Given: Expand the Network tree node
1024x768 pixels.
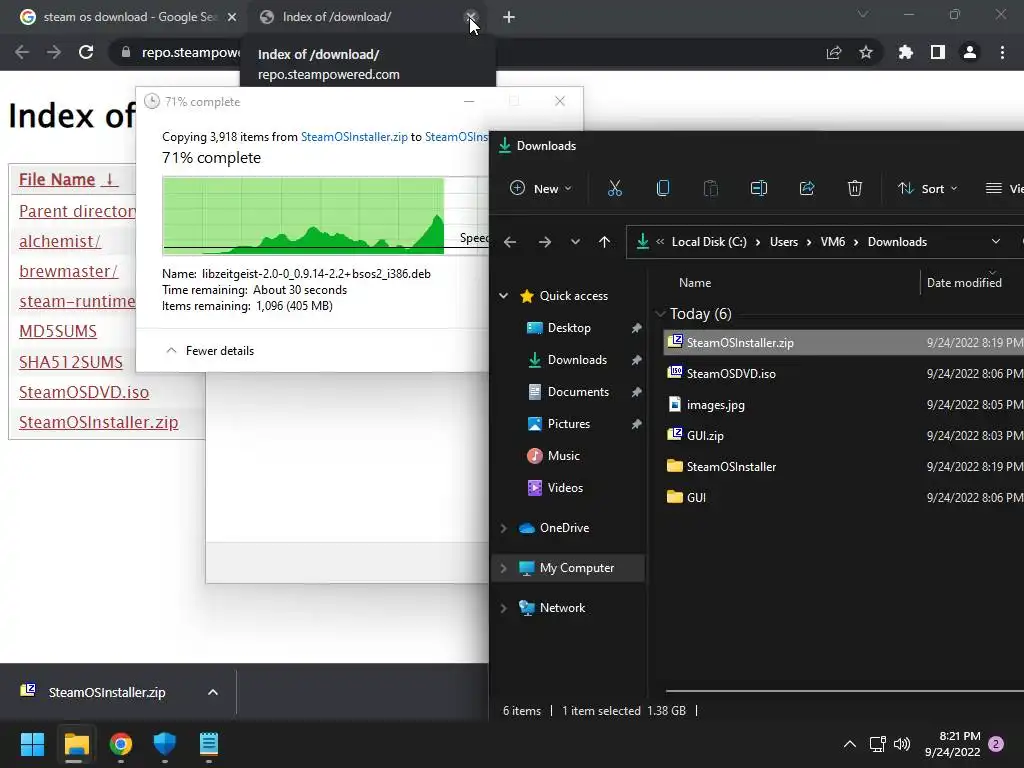Looking at the screenshot, I should (504, 608).
